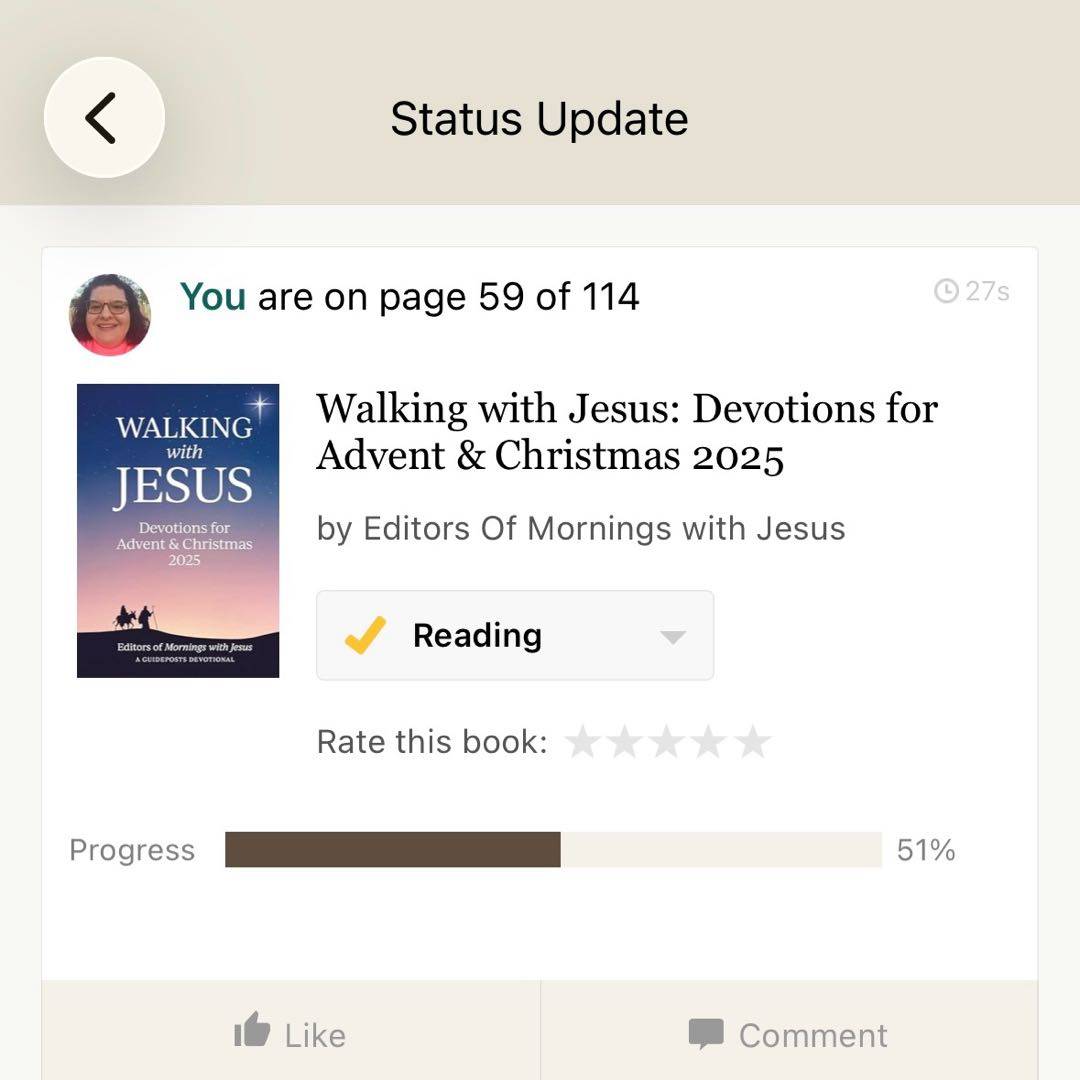Click the reading progress bar
This screenshot has height=1080, width=1080.
point(553,850)
